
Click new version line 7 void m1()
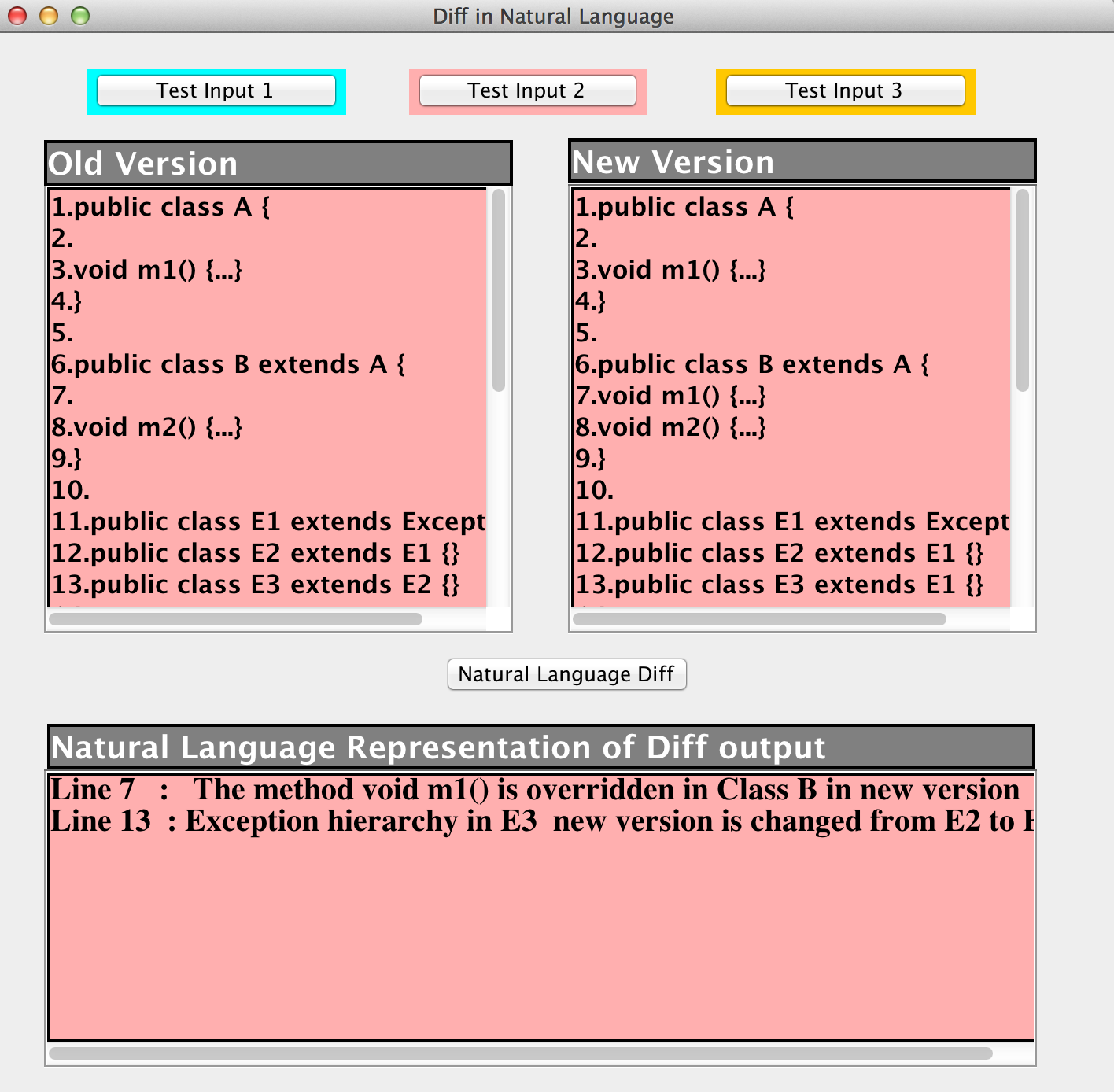tap(670, 396)
